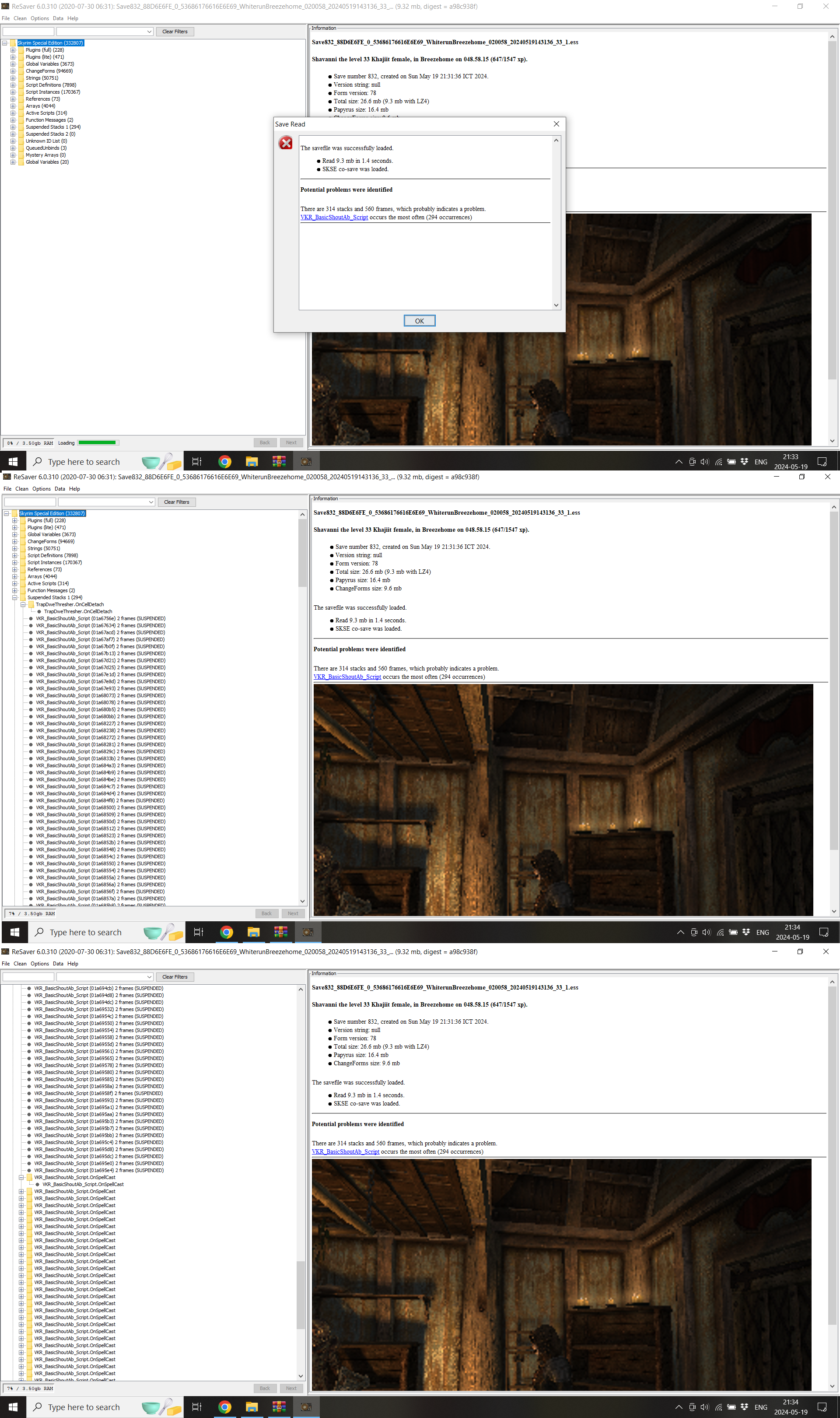Click the bullet icon of script 01a67acd
The image size is (840, 1418).
[31, 632]
